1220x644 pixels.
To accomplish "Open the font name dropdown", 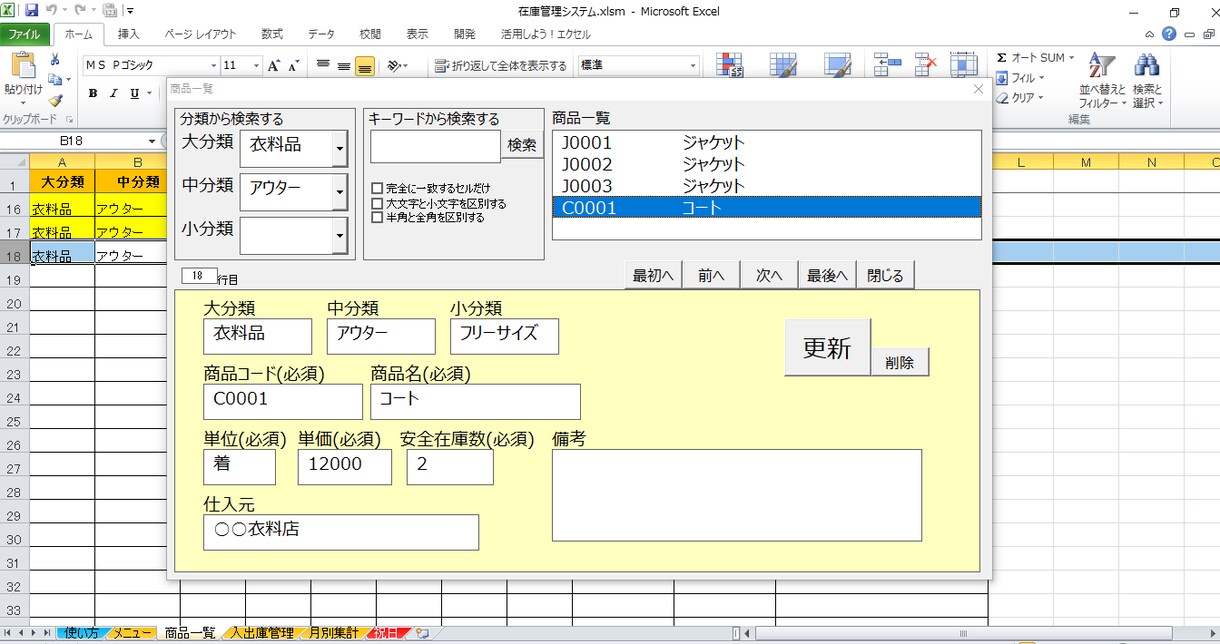I will (x=212, y=66).
